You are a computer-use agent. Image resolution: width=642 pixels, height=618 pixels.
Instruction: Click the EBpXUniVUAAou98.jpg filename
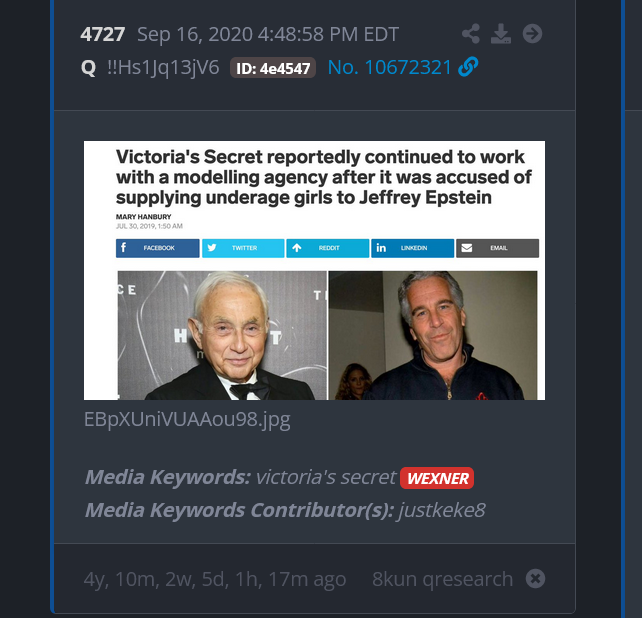[x=187, y=419]
